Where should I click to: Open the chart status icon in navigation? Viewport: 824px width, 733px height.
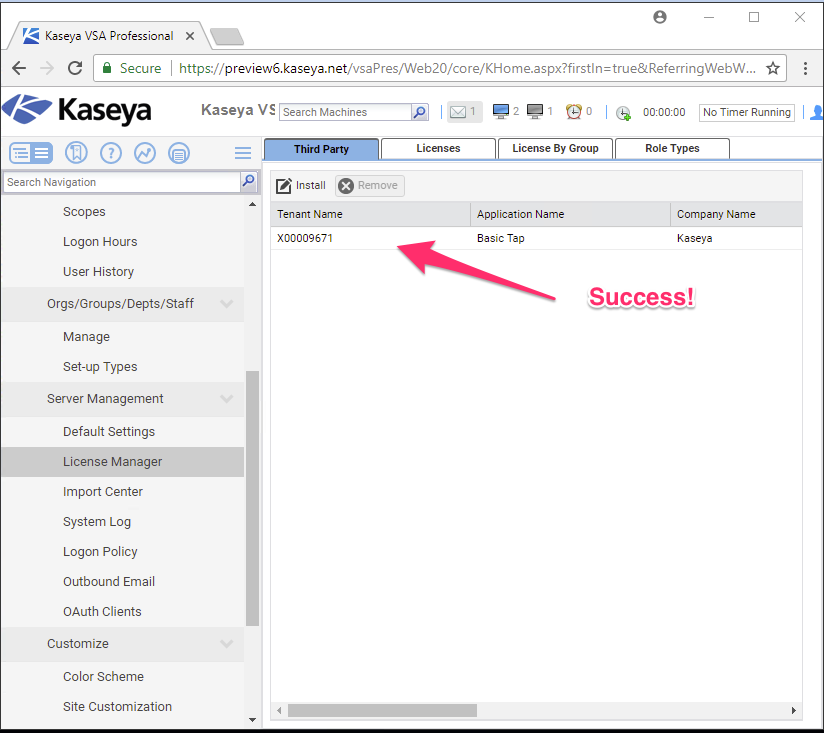pos(145,153)
